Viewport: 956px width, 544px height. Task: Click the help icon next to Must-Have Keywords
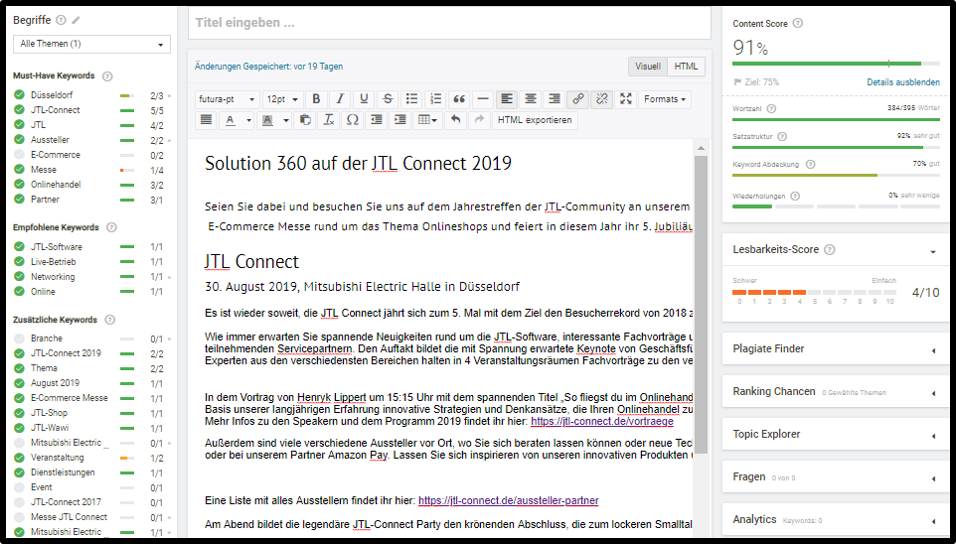coord(107,76)
